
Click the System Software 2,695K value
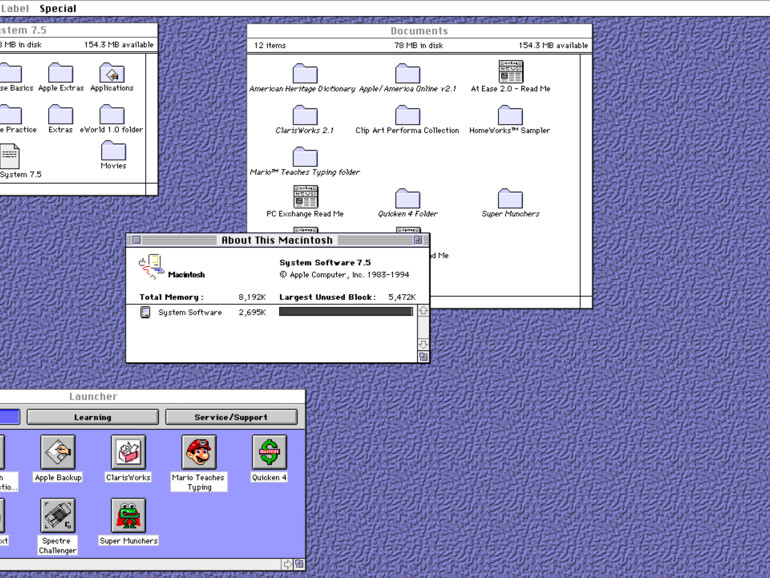[x=252, y=312]
